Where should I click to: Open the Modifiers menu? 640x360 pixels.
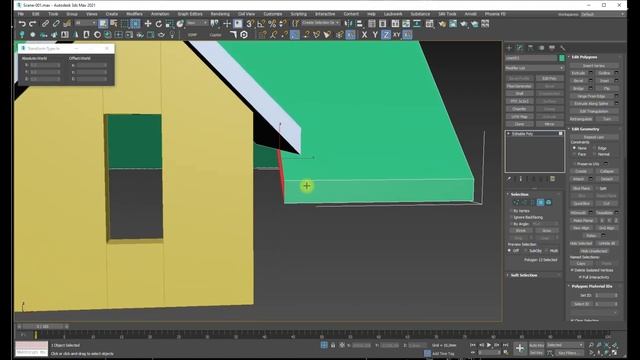134,14
